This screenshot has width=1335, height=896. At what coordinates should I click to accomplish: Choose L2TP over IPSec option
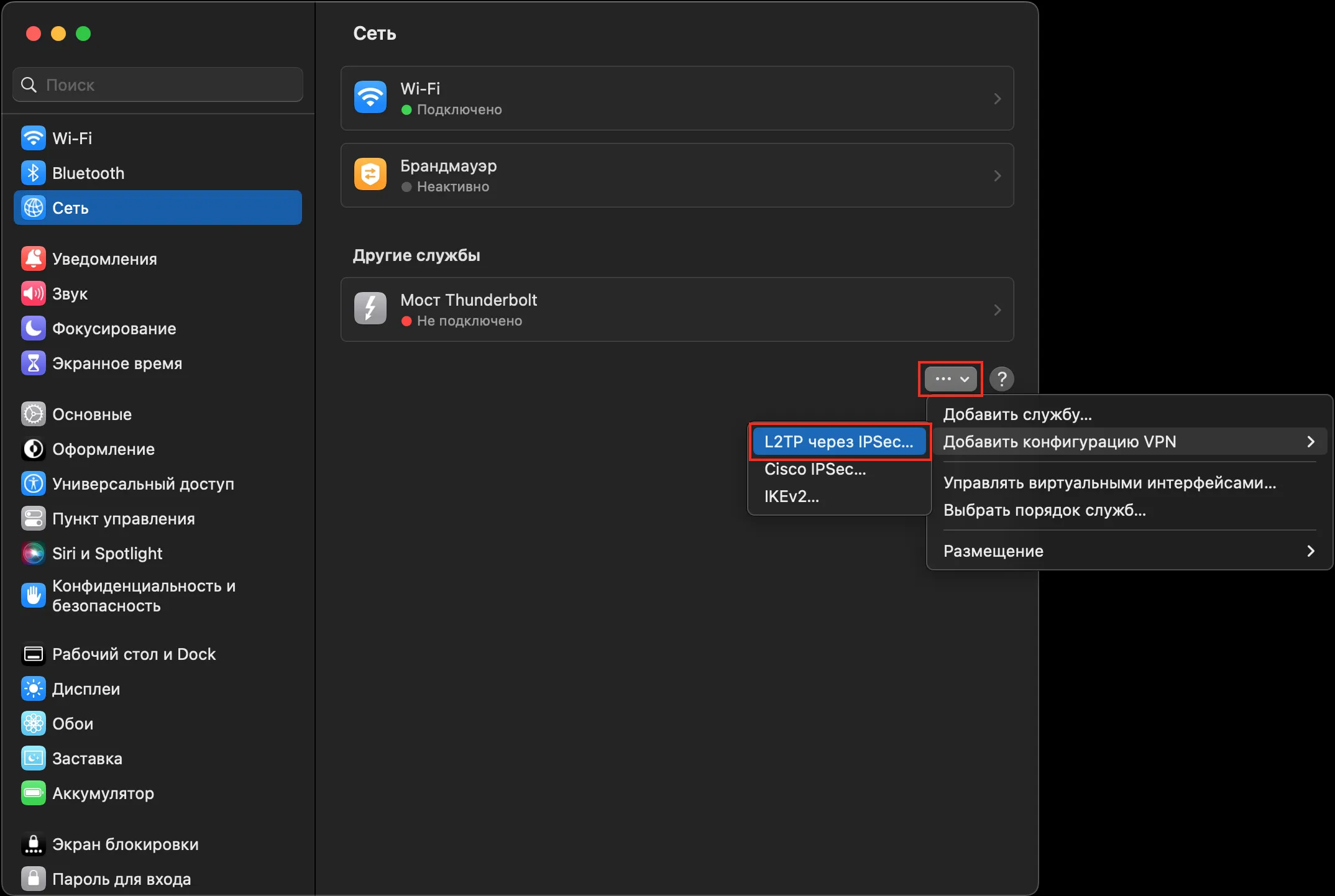838,442
